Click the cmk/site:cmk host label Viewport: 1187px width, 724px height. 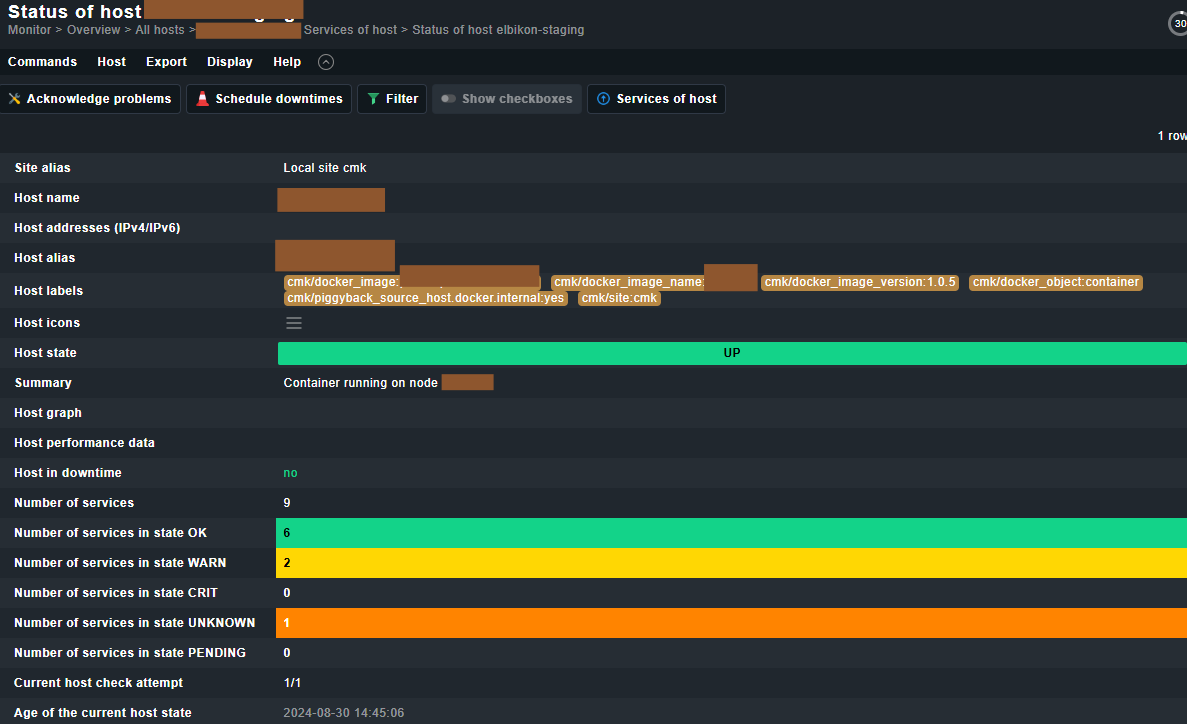point(619,298)
